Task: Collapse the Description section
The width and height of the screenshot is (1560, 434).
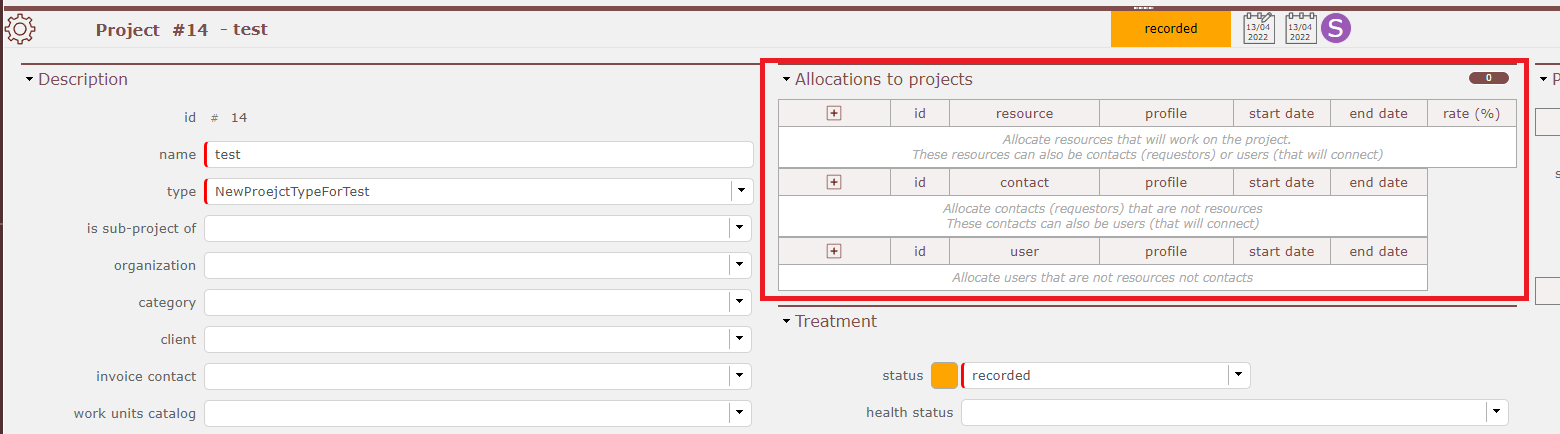Action: [x=30, y=80]
